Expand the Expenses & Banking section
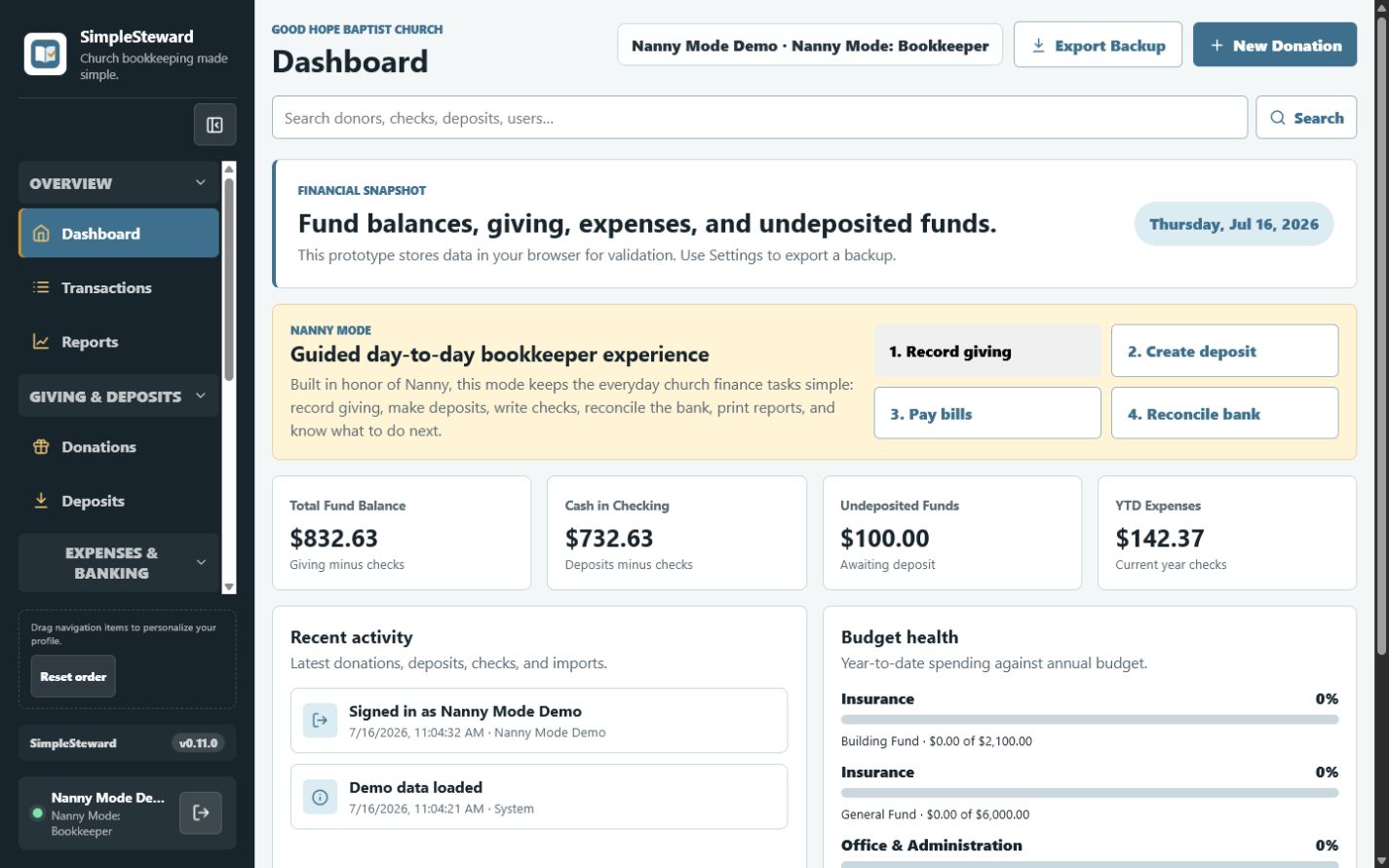The height and width of the screenshot is (868, 1389). click(201, 562)
